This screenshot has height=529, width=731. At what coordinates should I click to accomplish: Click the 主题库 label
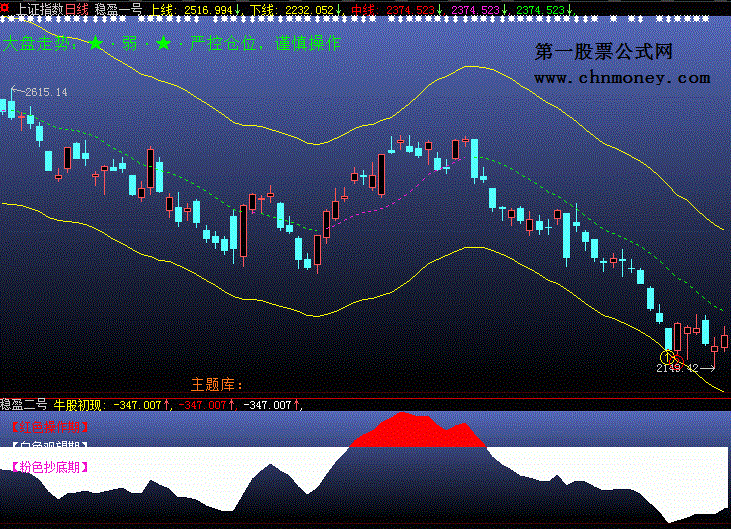[217, 385]
